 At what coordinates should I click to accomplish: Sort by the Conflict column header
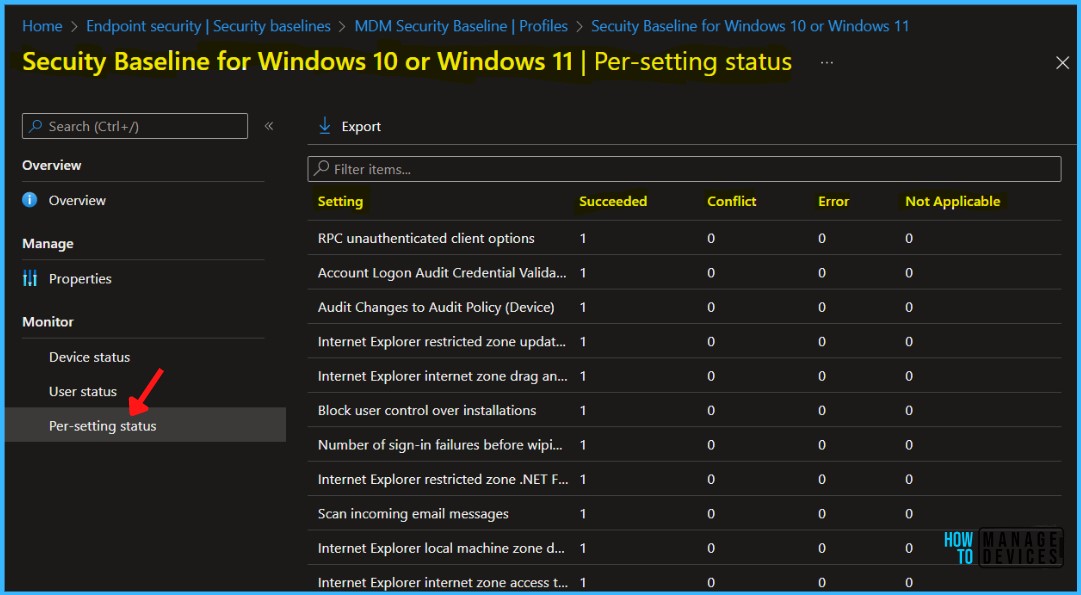pyautogui.click(x=731, y=201)
